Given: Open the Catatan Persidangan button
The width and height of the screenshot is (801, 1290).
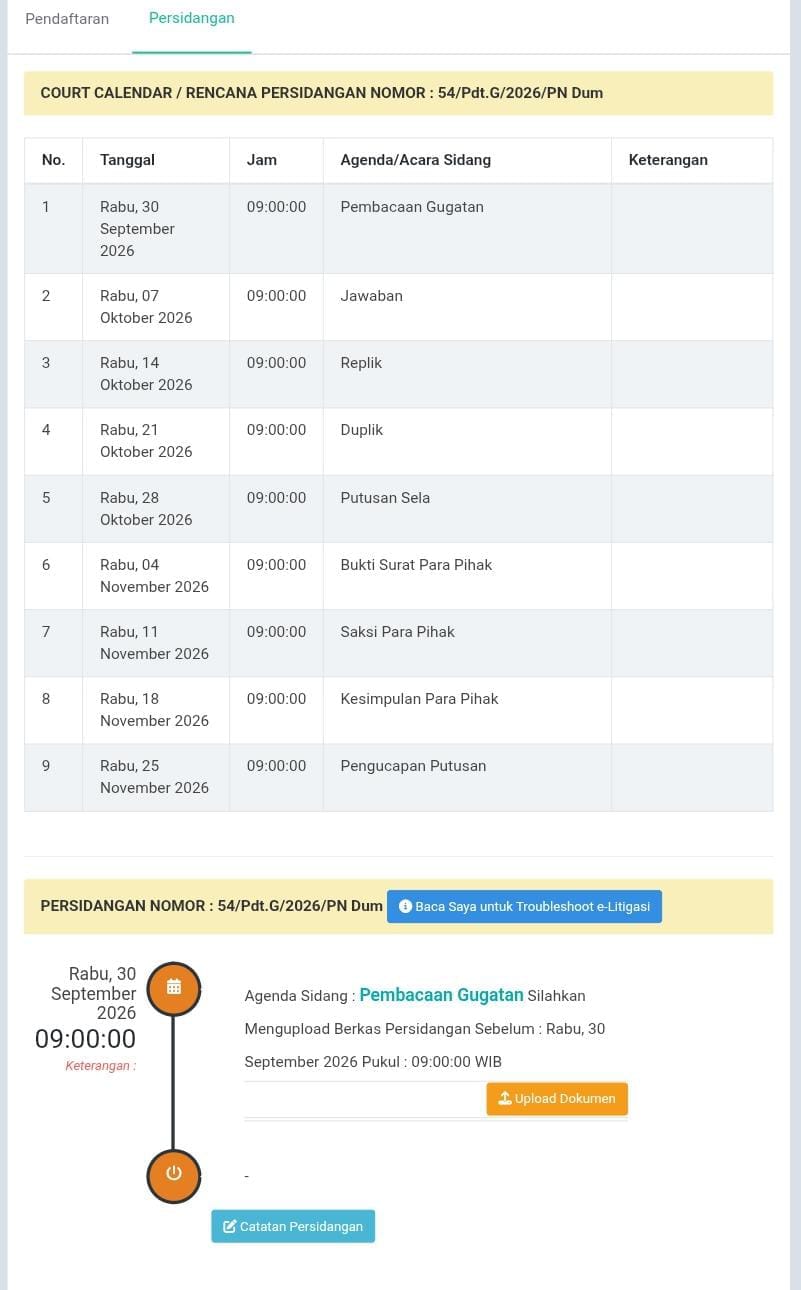Looking at the screenshot, I should point(293,1226).
